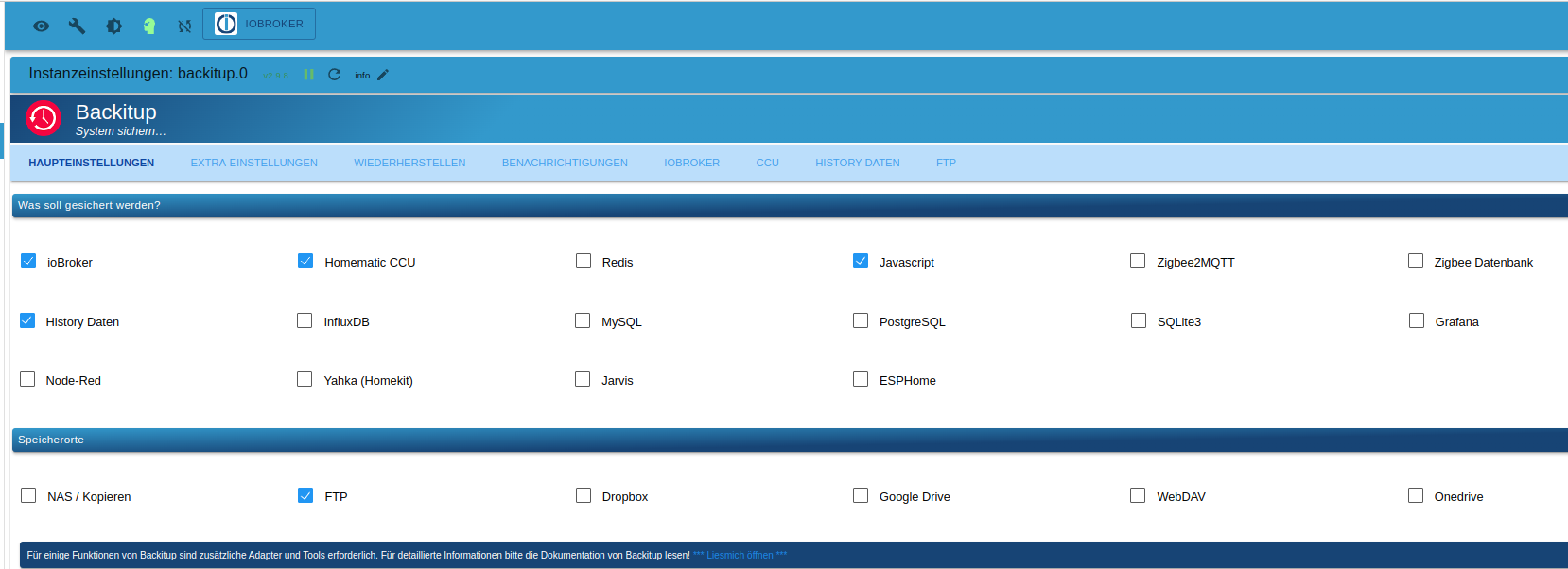
Task: Enable the Redis backup checkbox
Action: tap(584, 261)
